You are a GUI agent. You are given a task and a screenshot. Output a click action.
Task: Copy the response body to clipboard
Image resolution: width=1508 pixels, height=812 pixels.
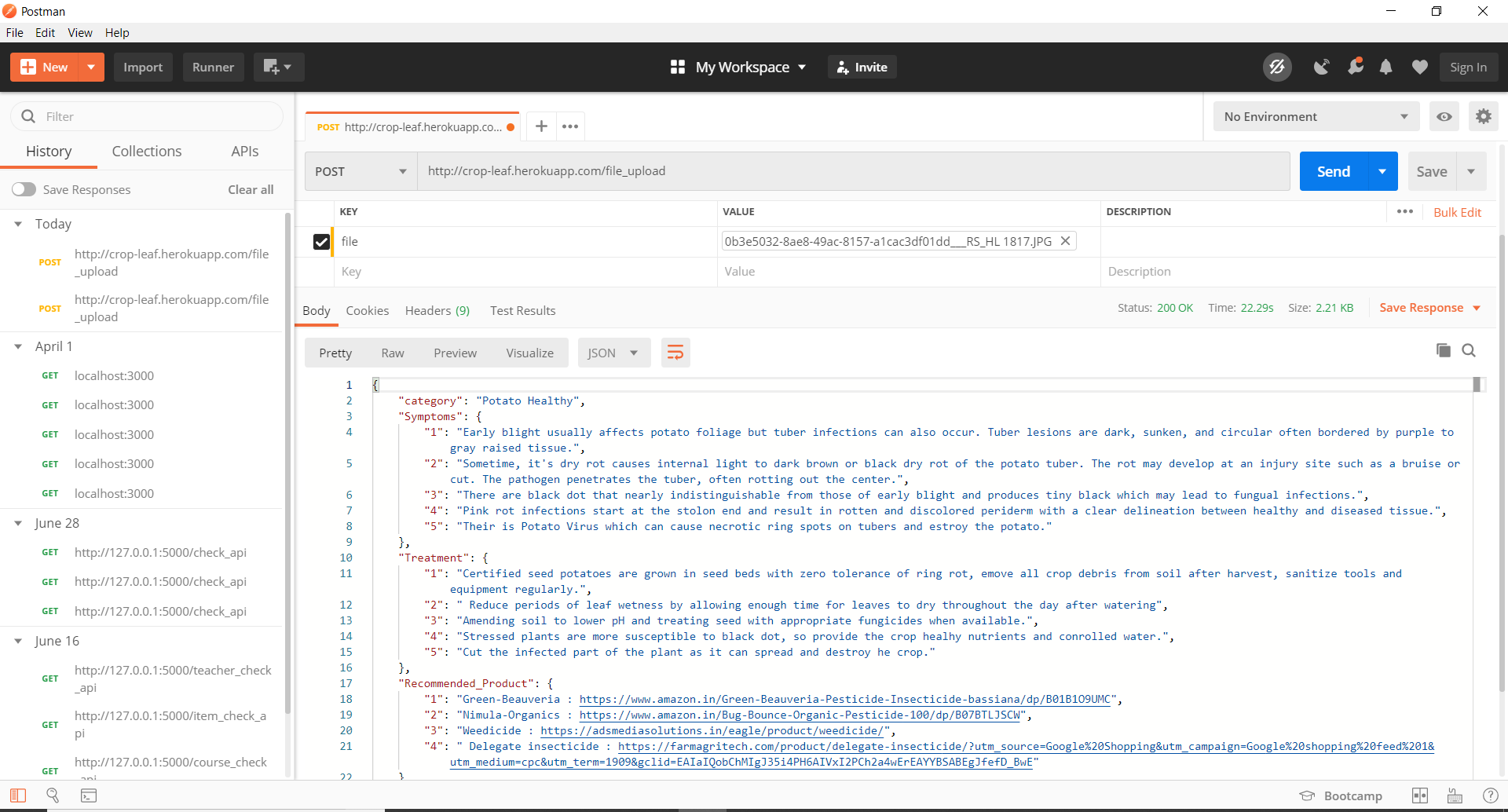click(1444, 350)
